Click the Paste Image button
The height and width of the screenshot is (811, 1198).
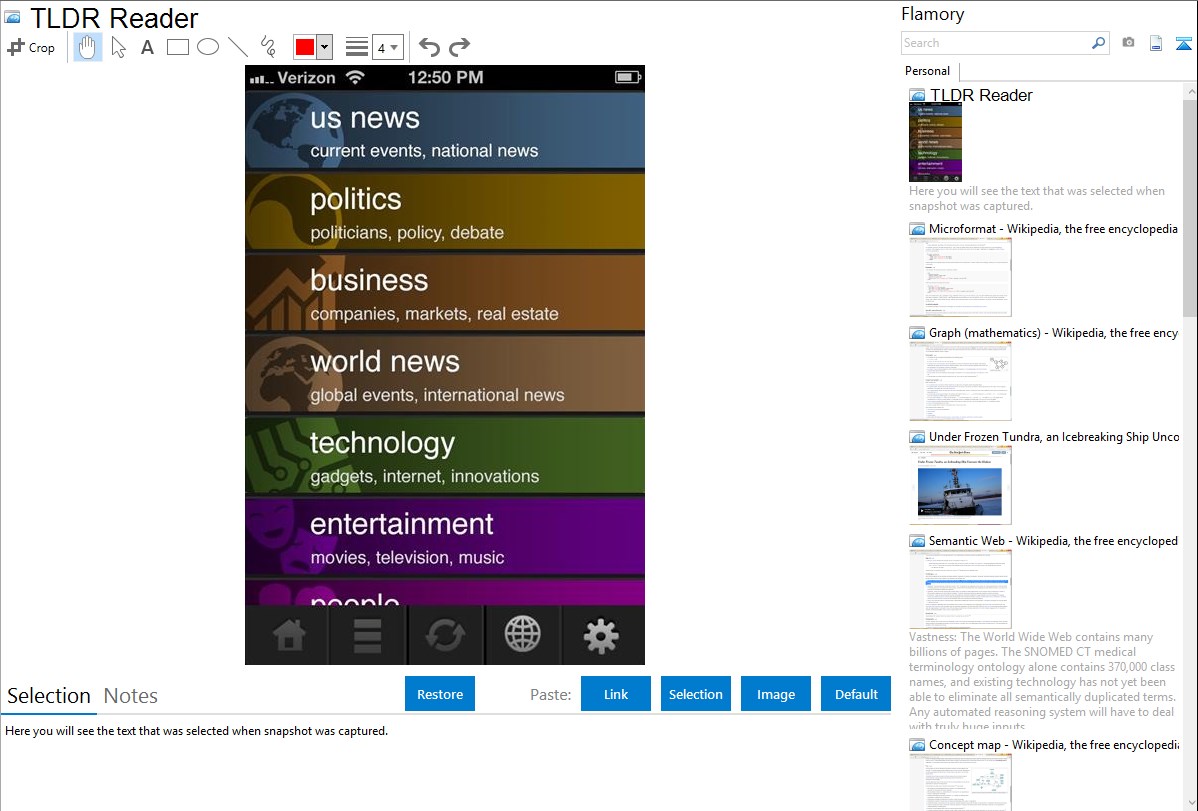click(775, 694)
